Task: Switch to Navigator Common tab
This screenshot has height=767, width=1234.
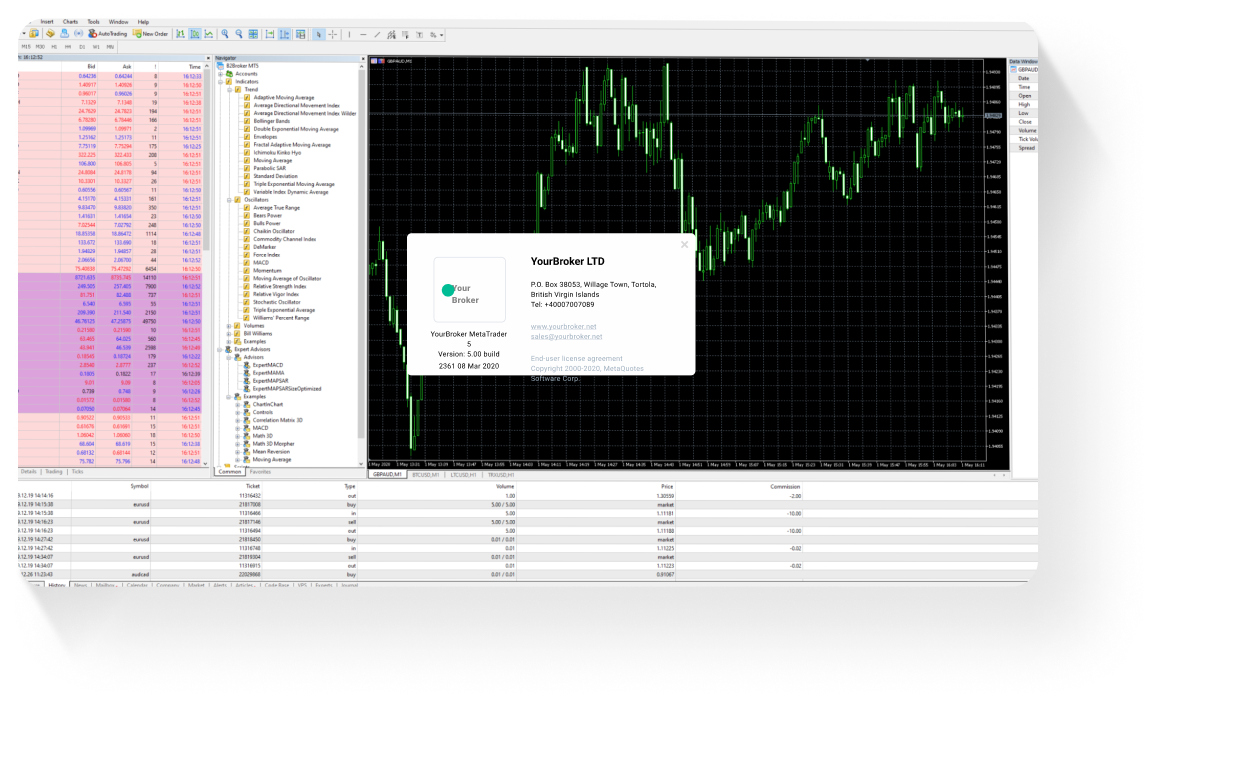Action: pyautogui.click(x=230, y=471)
